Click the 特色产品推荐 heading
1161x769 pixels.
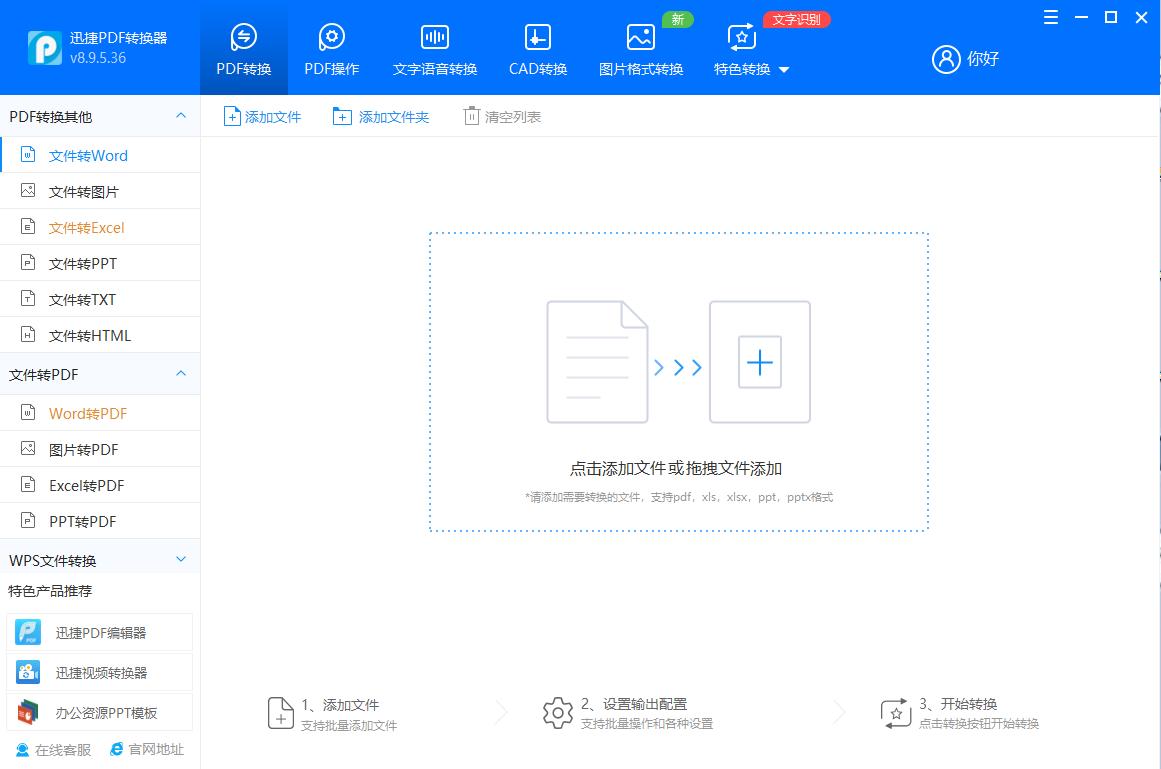click(50, 591)
